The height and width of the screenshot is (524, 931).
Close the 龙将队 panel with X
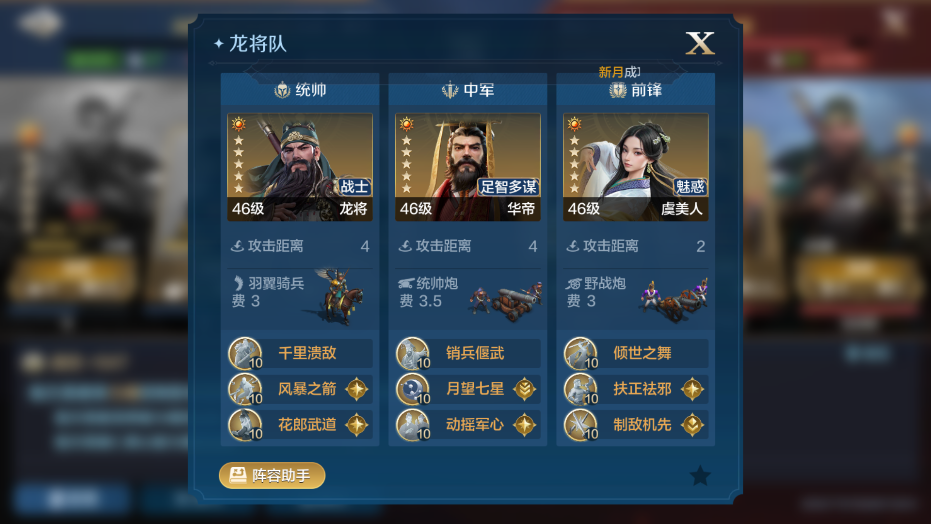(700, 43)
